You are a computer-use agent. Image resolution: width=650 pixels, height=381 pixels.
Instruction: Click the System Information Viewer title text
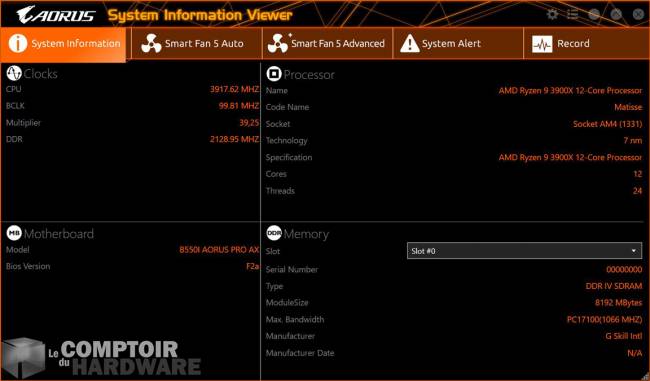click(200, 15)
